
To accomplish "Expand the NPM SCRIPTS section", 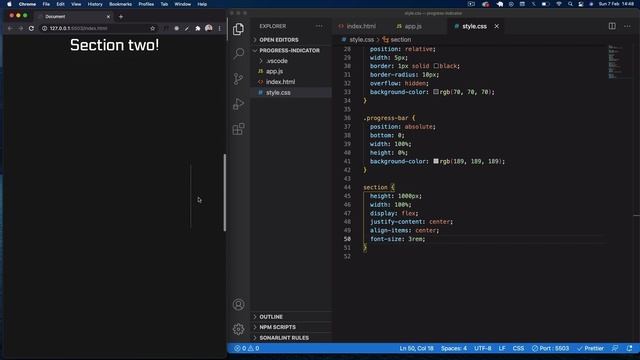I will [278, 327].
